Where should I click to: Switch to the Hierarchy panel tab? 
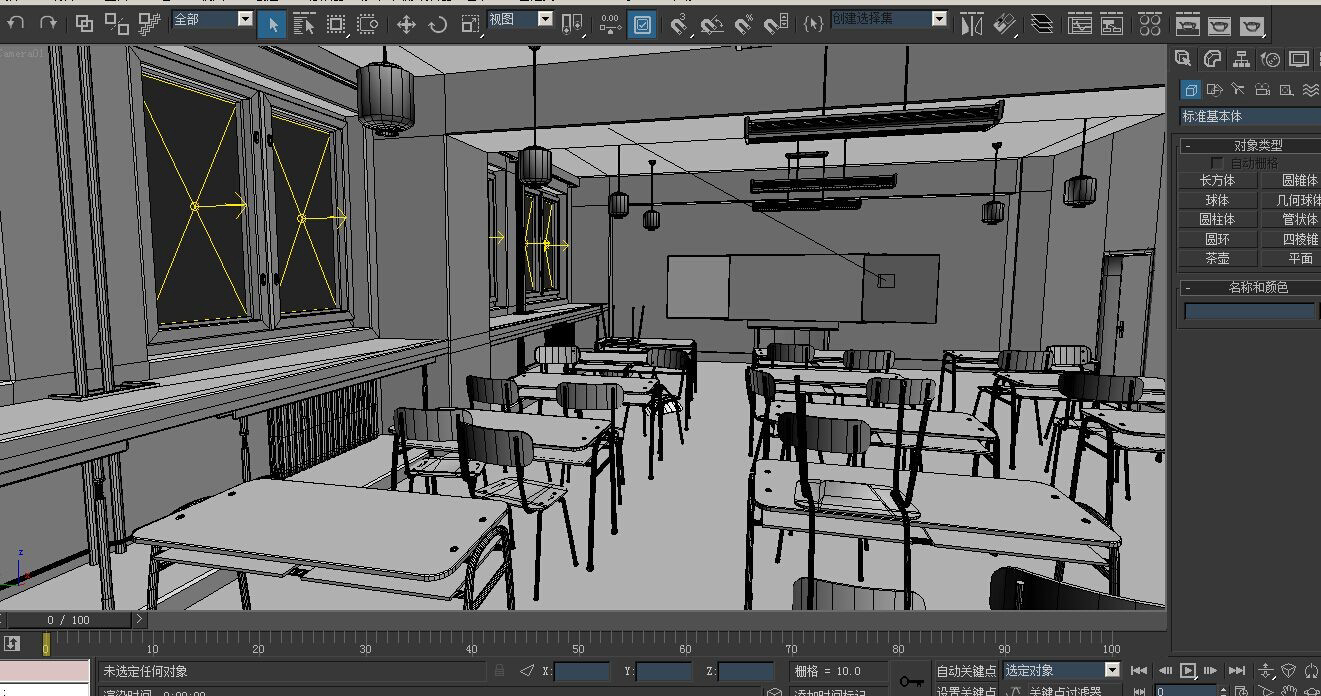(1243, 59)
